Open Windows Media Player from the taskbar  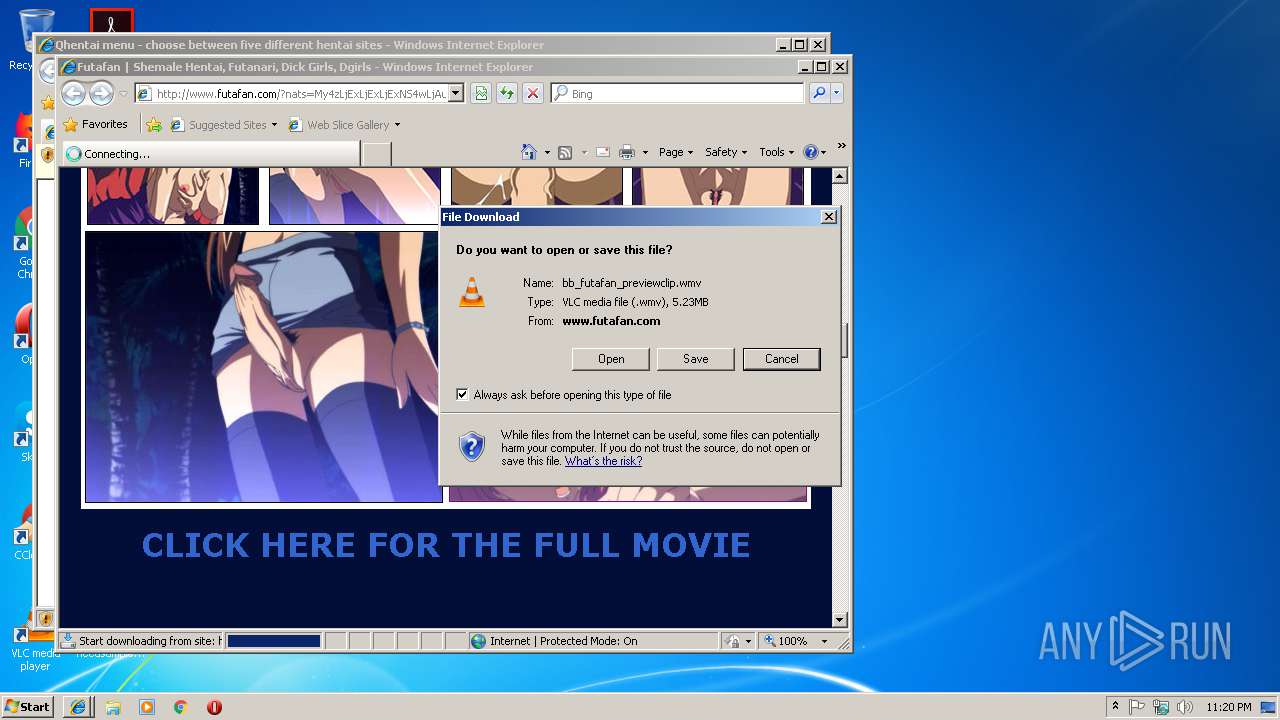(147, 707)
